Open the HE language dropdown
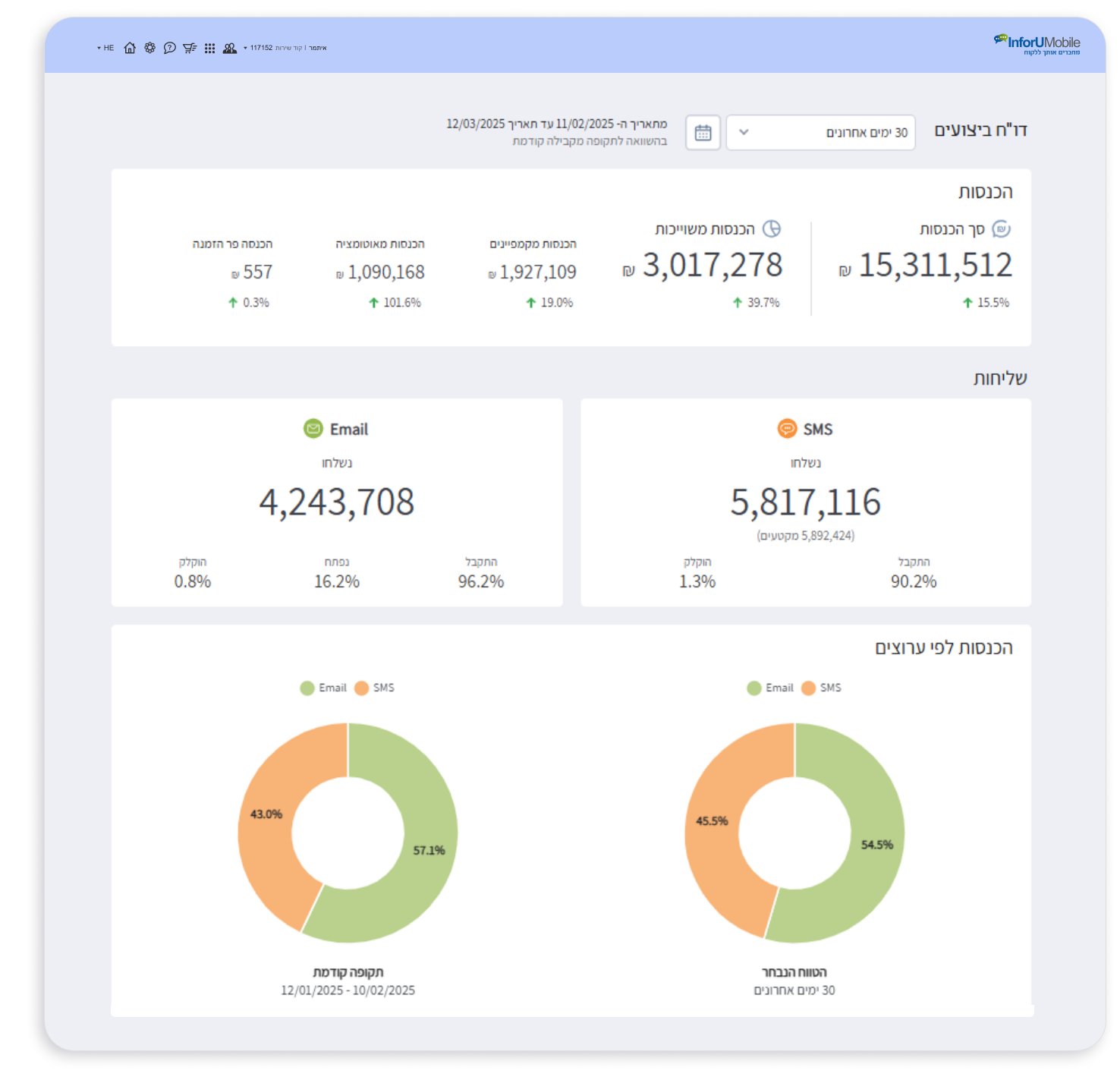Image resolution: width=1120 pixels, height=1080 pixels. (x=105, y=48)
